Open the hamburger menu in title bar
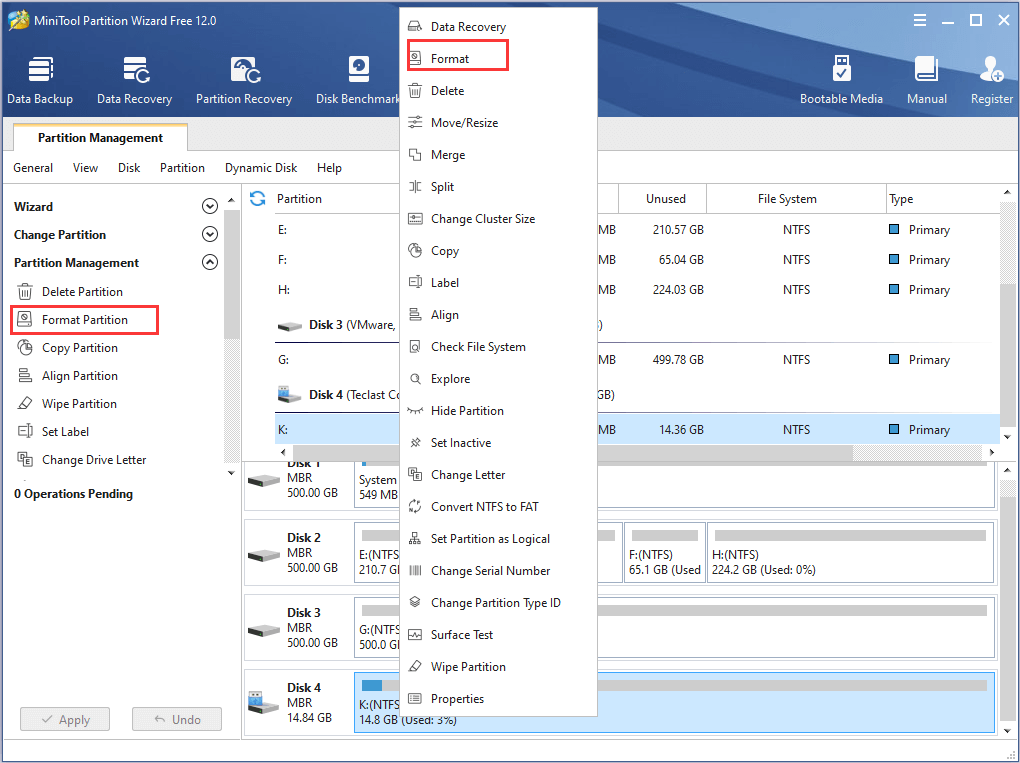Viewport: 1020px width, 763px height. pos(920,21)
